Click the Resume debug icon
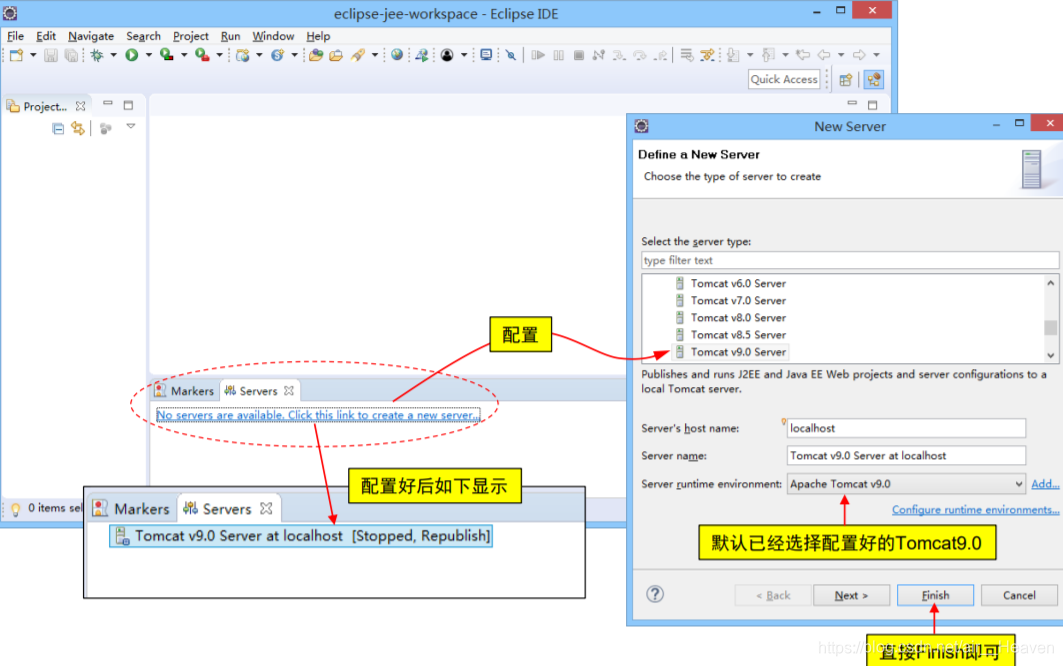 (538, 55)
